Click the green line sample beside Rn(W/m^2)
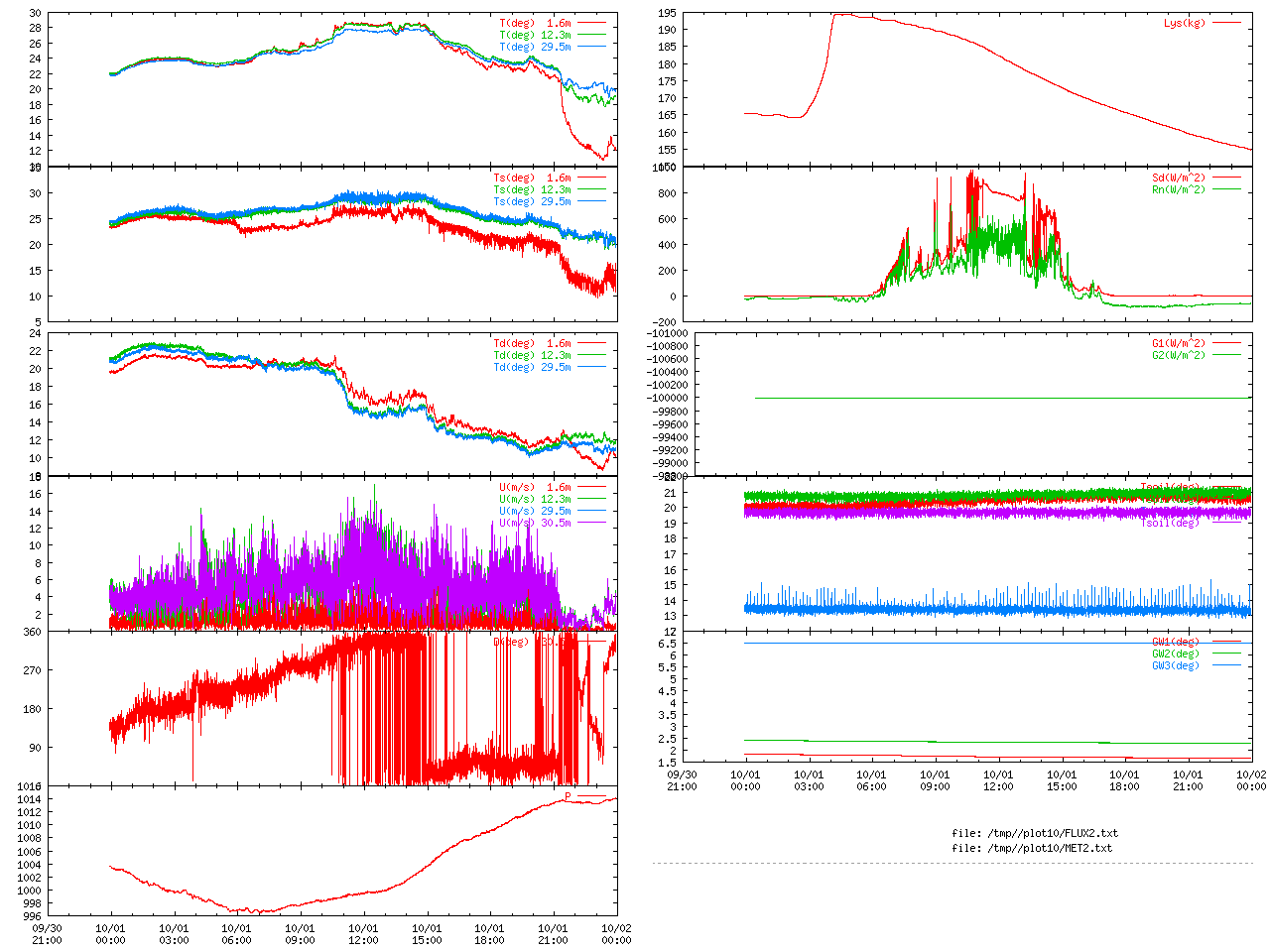The width and height of the screenshot is (1270, 952). coord(1226,189)
